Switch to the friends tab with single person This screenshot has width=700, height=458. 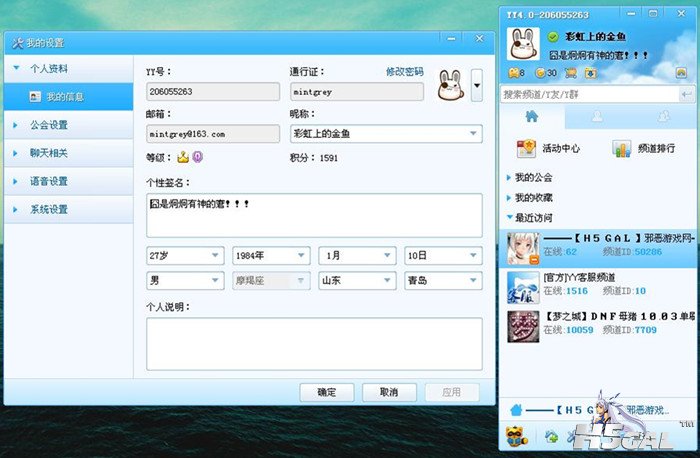597,117
